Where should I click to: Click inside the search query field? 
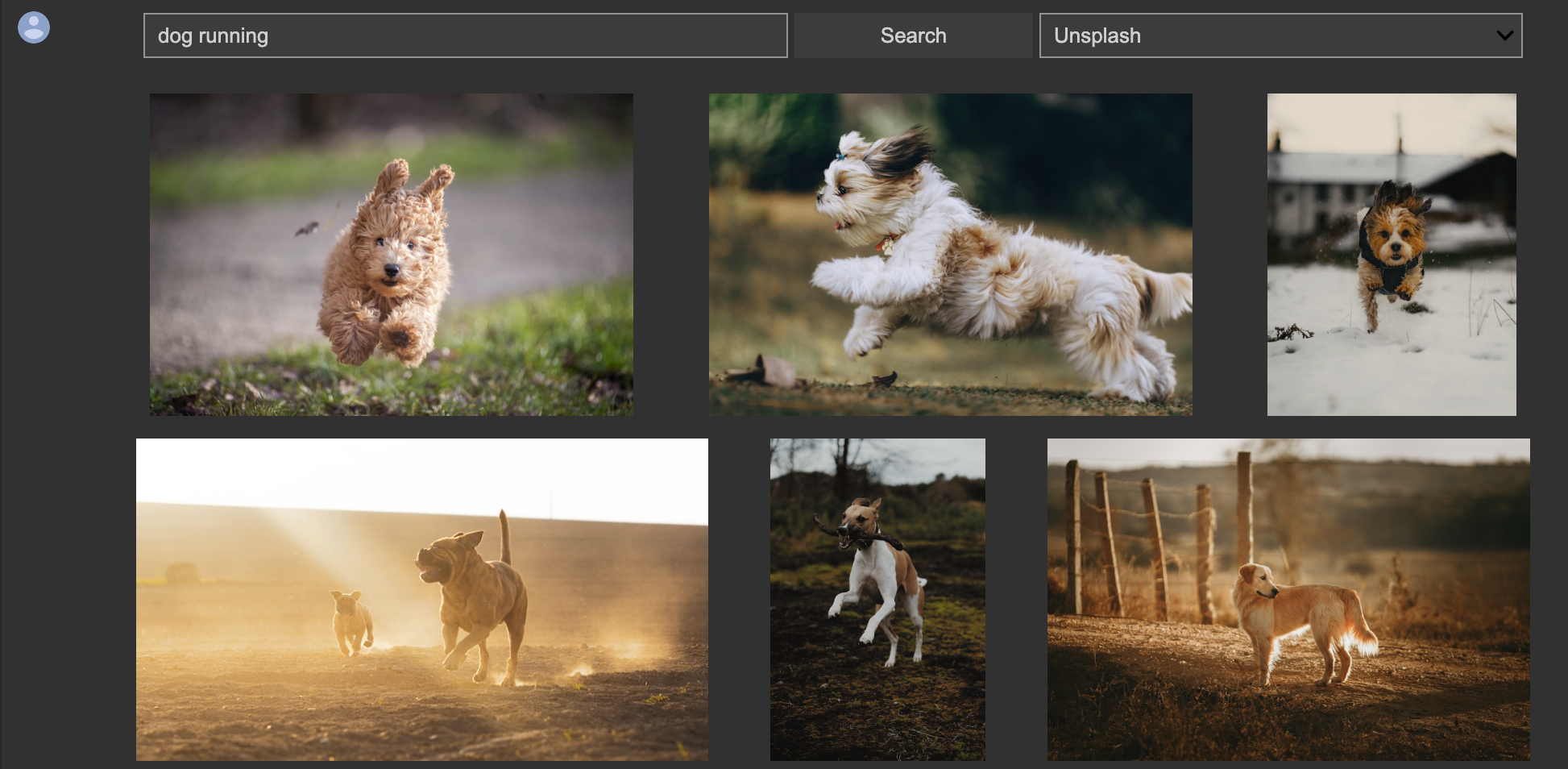pyautogui.click(x=464, y=35)
